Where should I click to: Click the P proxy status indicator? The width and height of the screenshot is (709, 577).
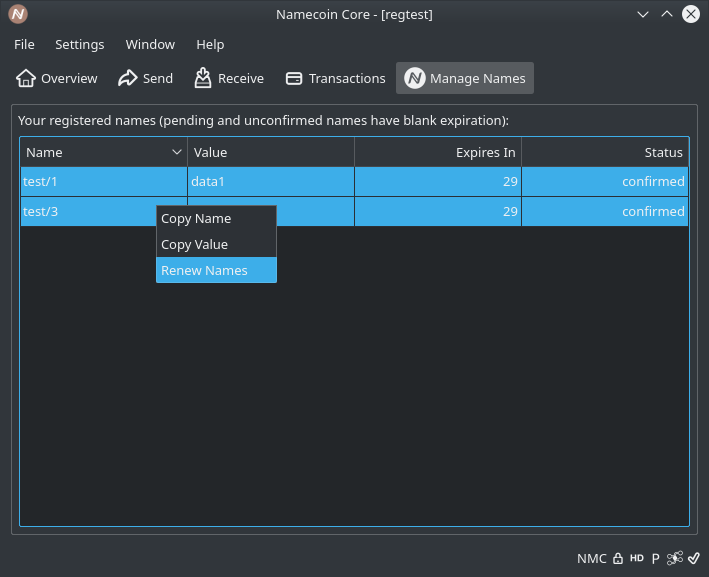(655, 558)
